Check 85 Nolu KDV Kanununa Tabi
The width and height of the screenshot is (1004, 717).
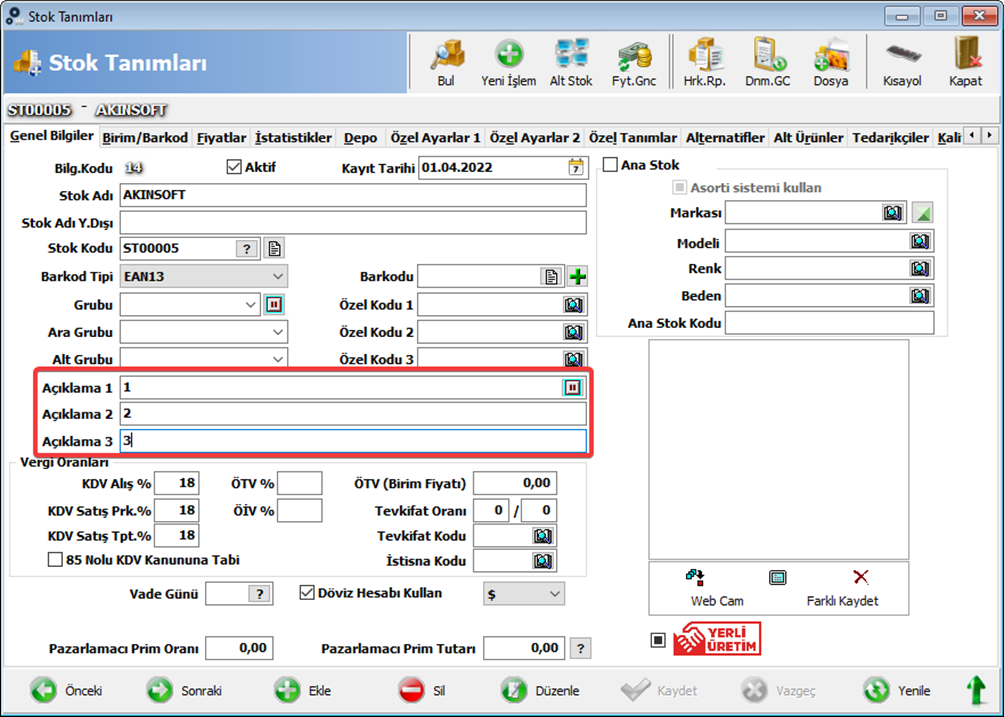55,560
